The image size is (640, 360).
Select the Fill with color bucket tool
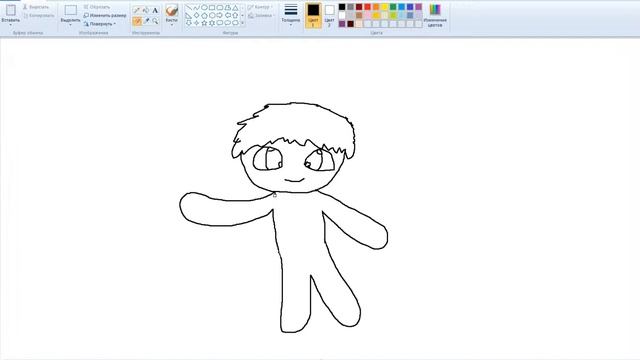146,10
